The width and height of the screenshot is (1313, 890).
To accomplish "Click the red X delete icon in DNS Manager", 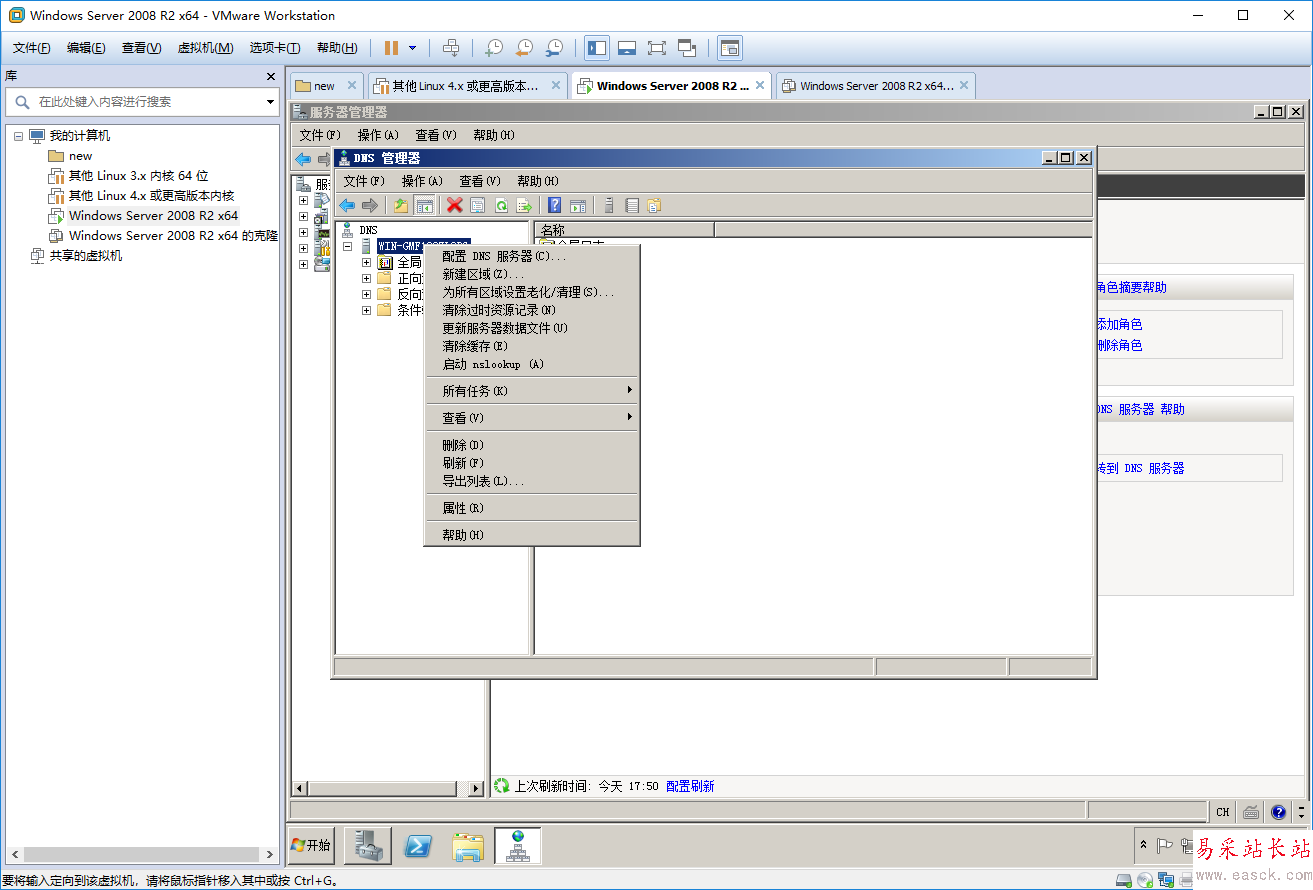I will pos(454,206).
